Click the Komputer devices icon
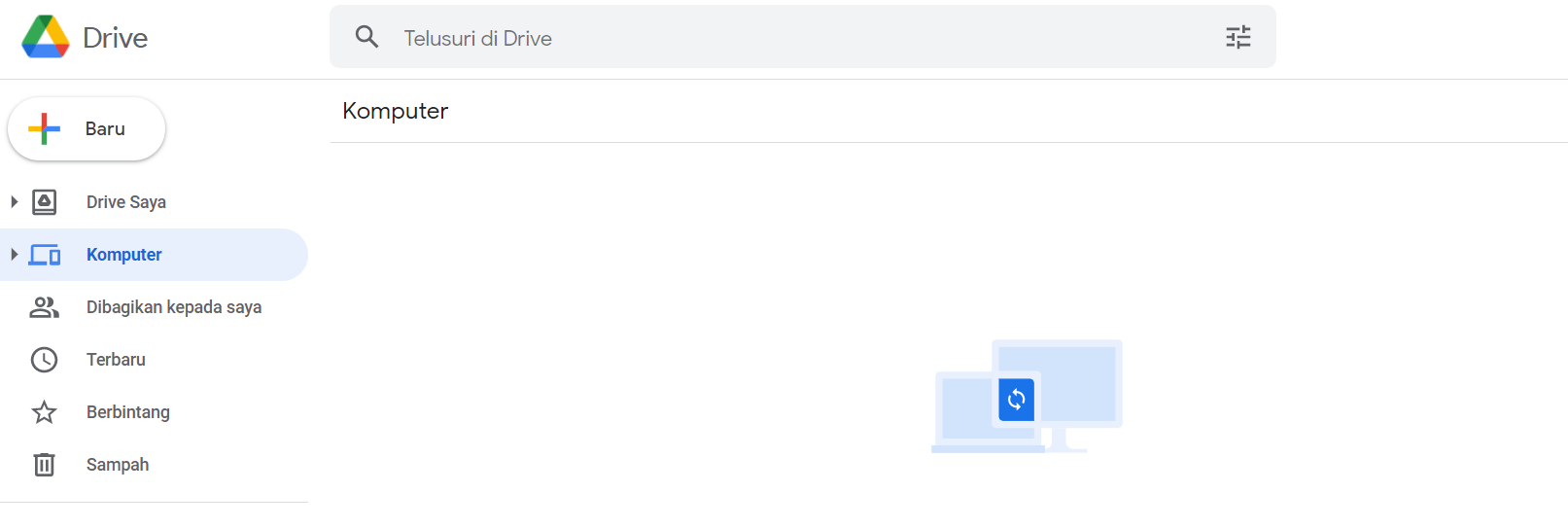Screen dimensions: 1568x528 pyautogui.click(x=45, y=255)
